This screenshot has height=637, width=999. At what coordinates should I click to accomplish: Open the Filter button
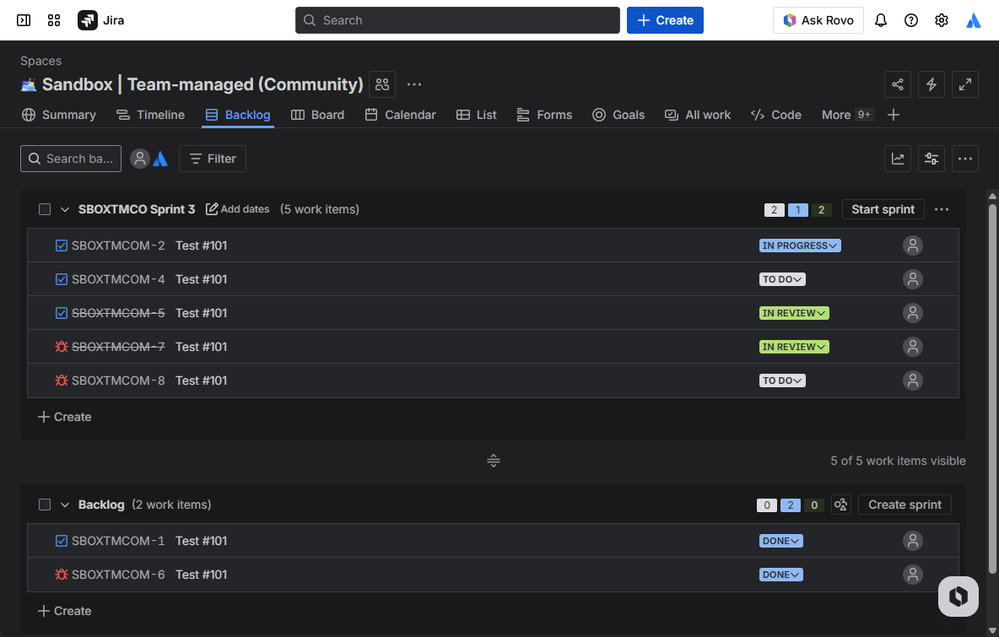pyautogui.click(x=213, y=159)
